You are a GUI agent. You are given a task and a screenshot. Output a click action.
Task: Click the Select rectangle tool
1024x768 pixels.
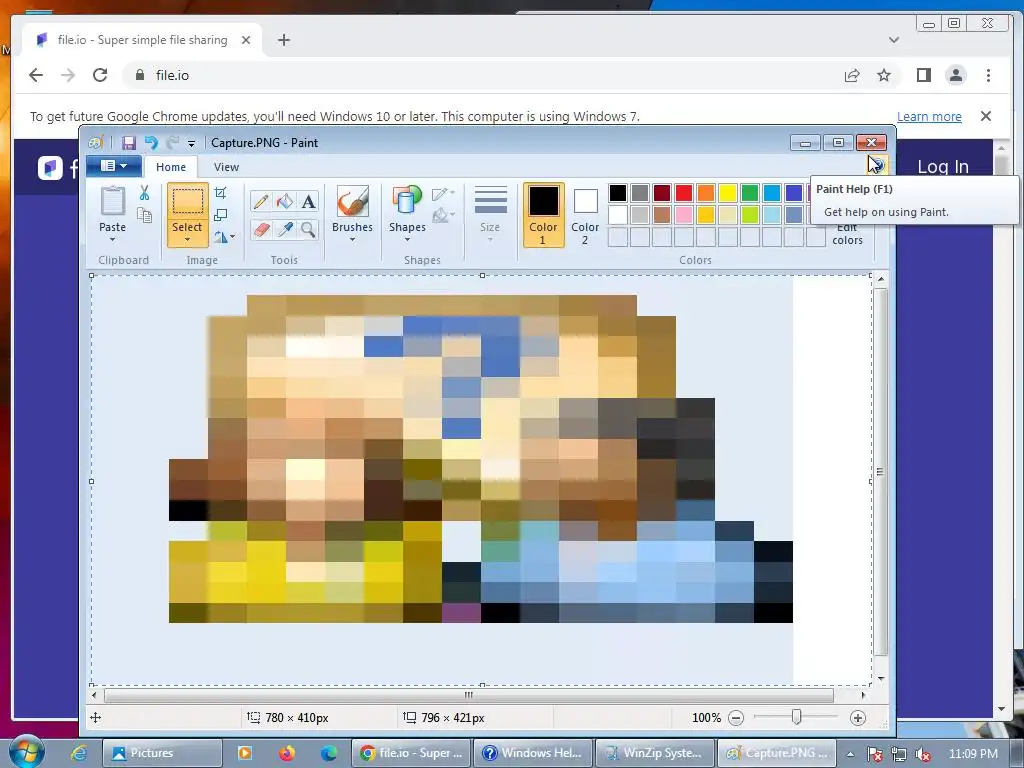(x=187, y=201)
